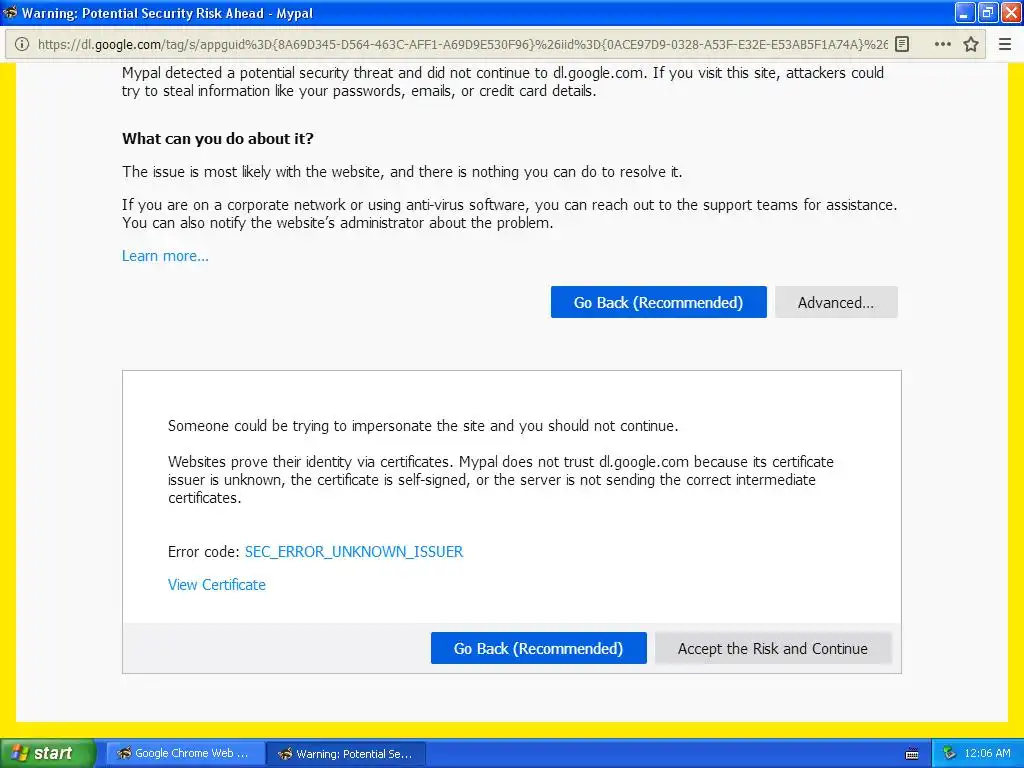Click the on-screen keyboard tray icon

click(x=912, y=754)
